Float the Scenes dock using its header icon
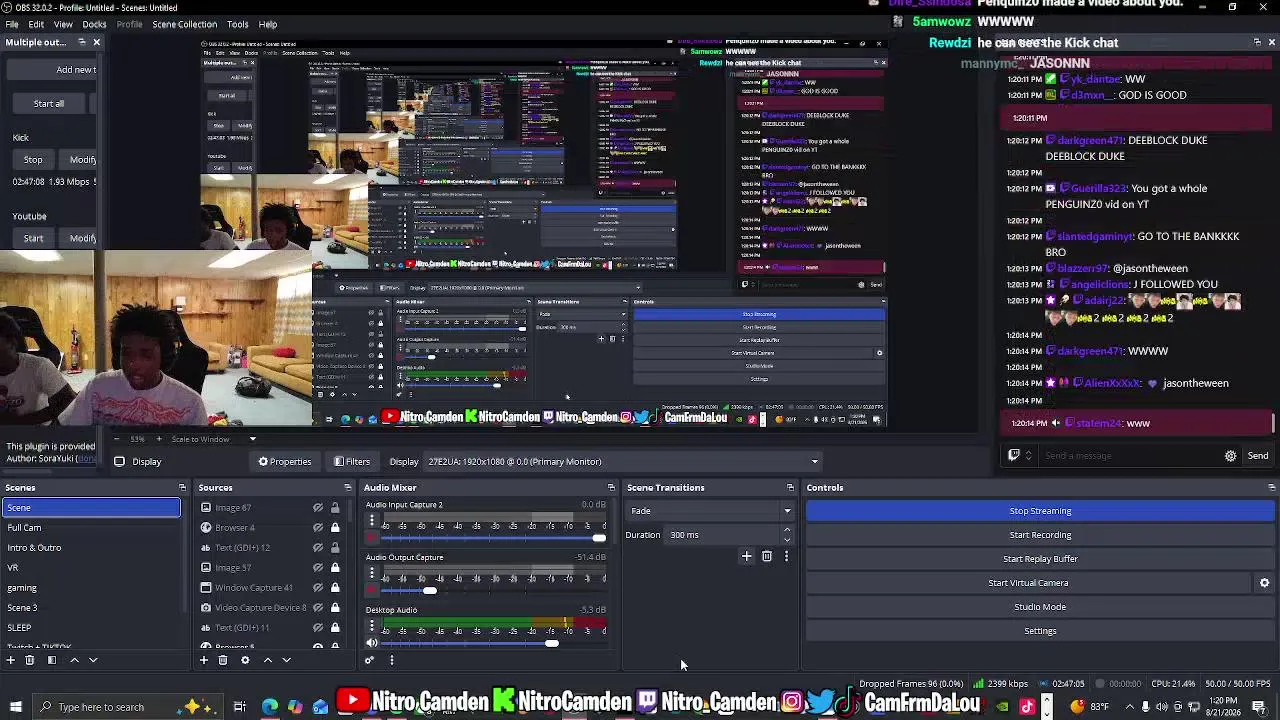The image size is (1280, 720). click(182, 488)
